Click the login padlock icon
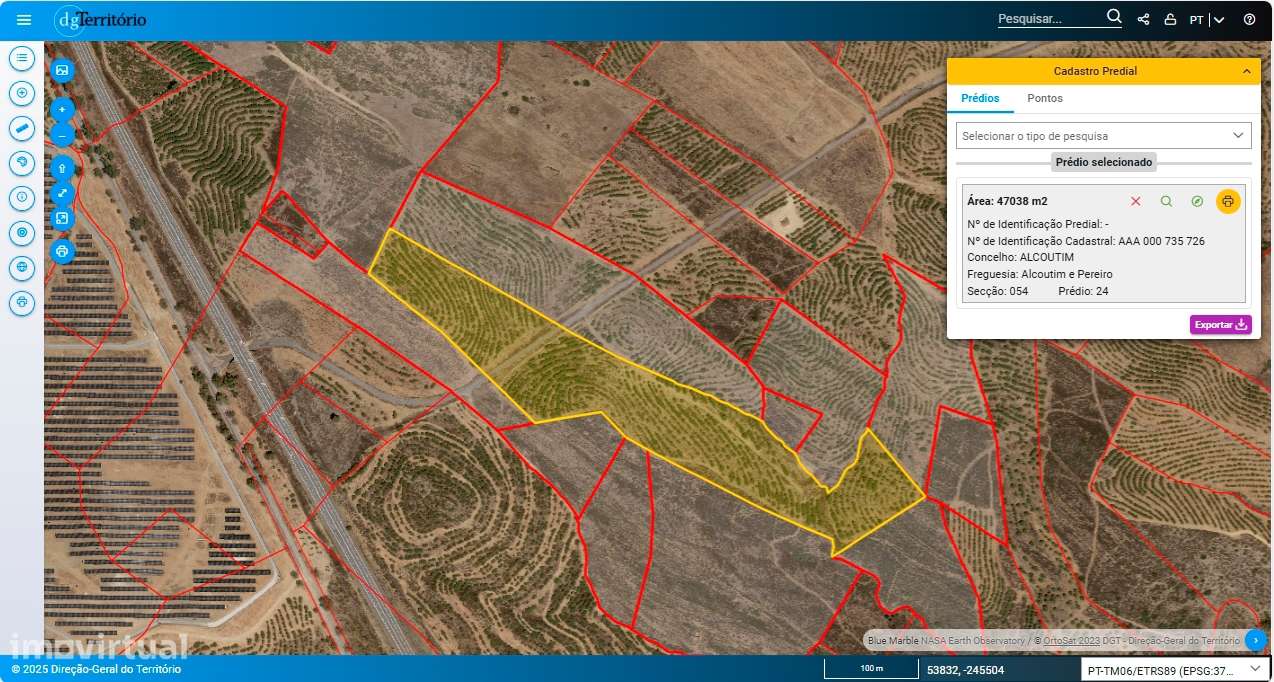Screen dimensions: 1274x682 coord(1170,19)
